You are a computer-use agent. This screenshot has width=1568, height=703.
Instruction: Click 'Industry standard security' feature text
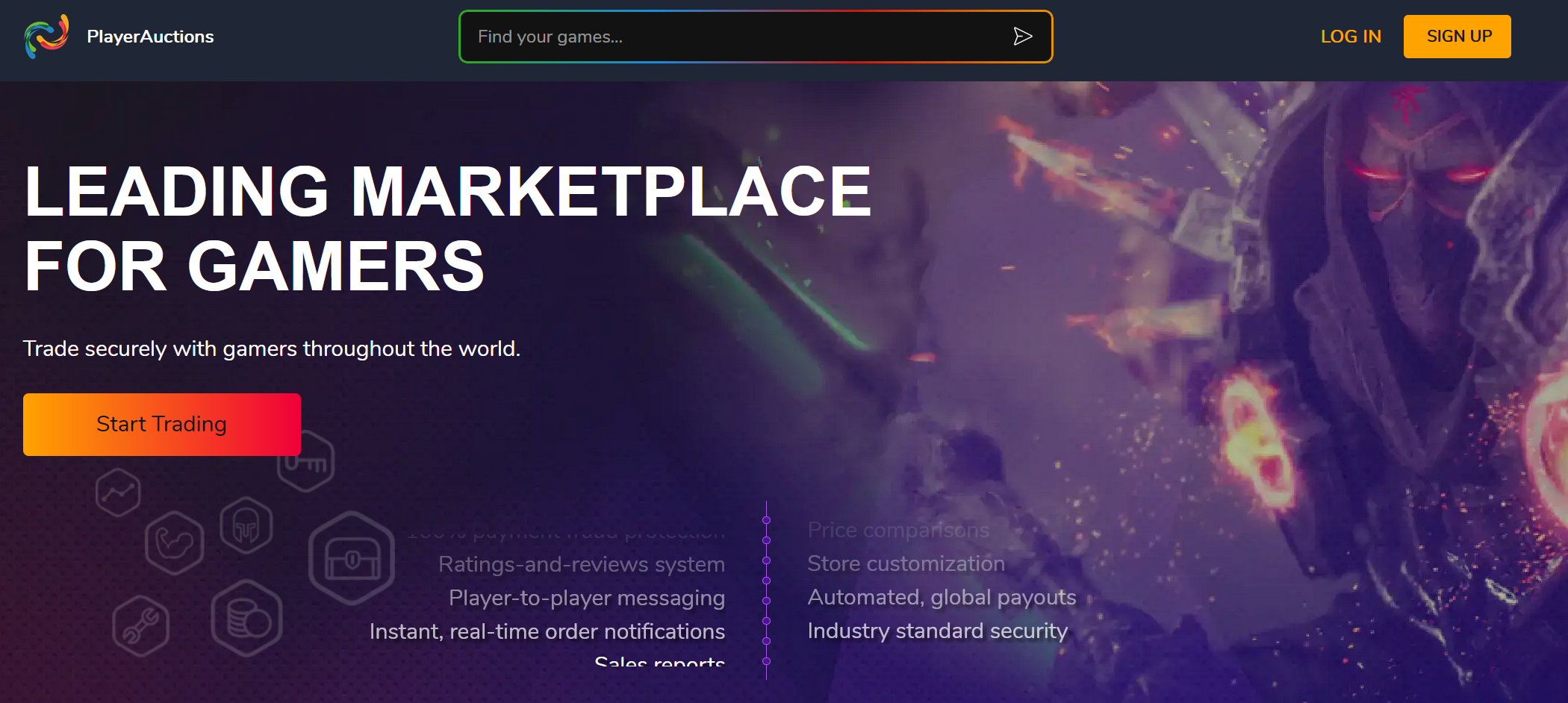tap(937, 631)
